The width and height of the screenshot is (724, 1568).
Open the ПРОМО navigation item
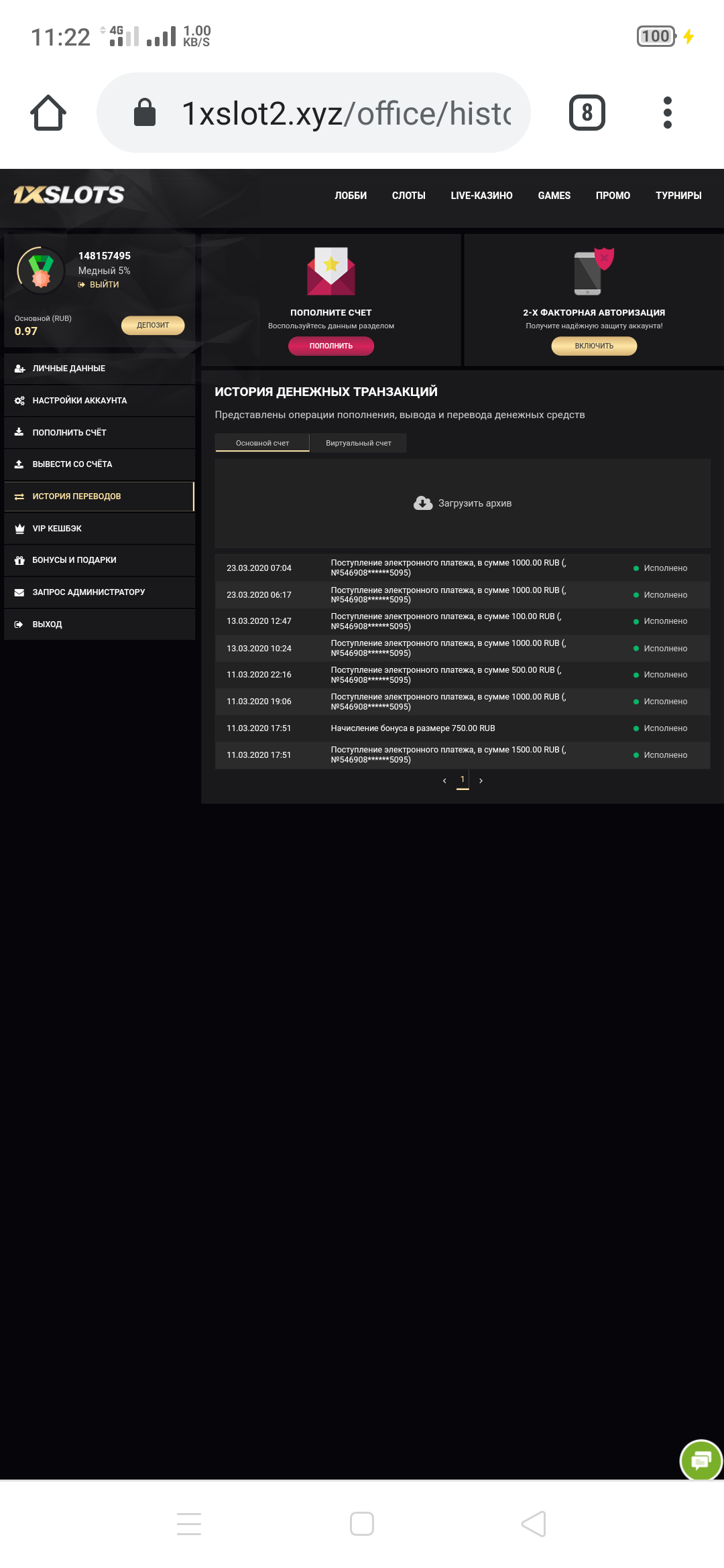613,196
